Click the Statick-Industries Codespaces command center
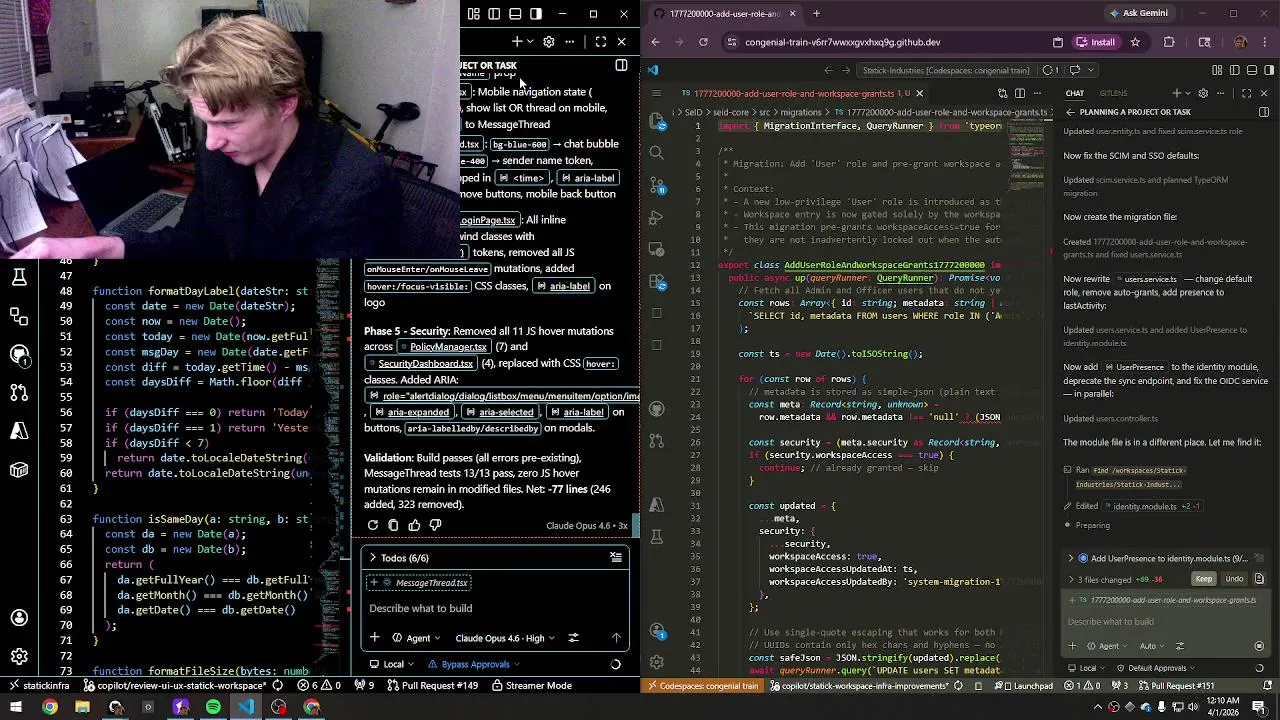 pos(946,70)
